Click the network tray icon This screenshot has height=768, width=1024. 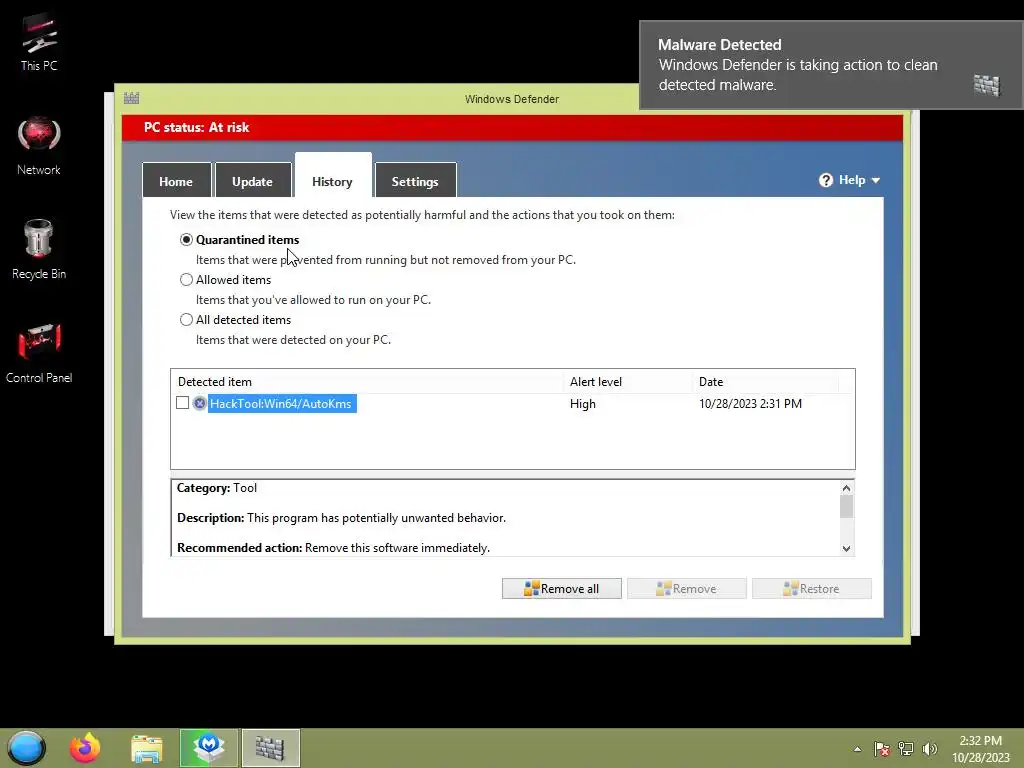(906, 749)
